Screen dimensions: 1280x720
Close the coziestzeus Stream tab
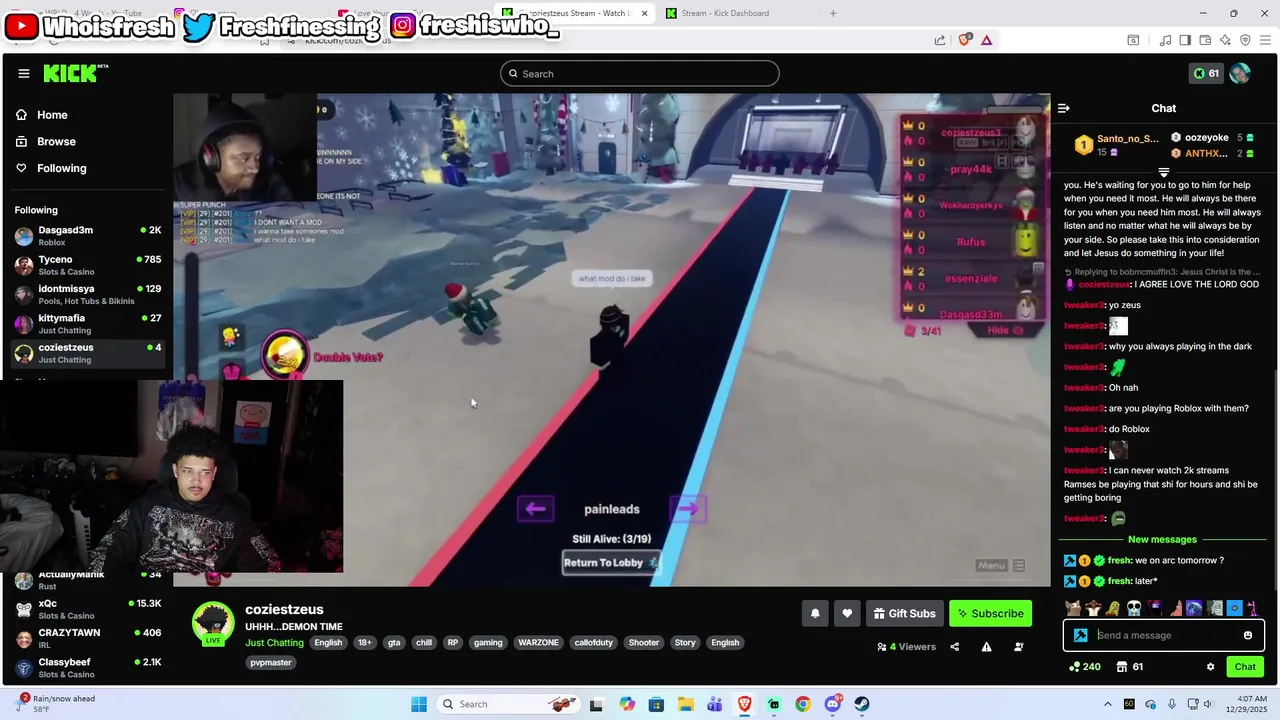click(644, 13)
